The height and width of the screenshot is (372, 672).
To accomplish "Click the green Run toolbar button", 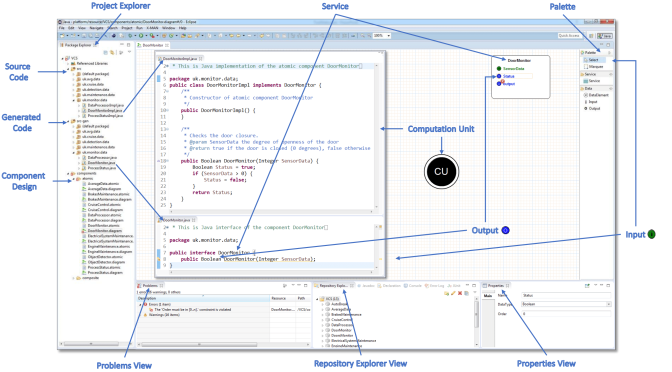I will pos(141,36).
